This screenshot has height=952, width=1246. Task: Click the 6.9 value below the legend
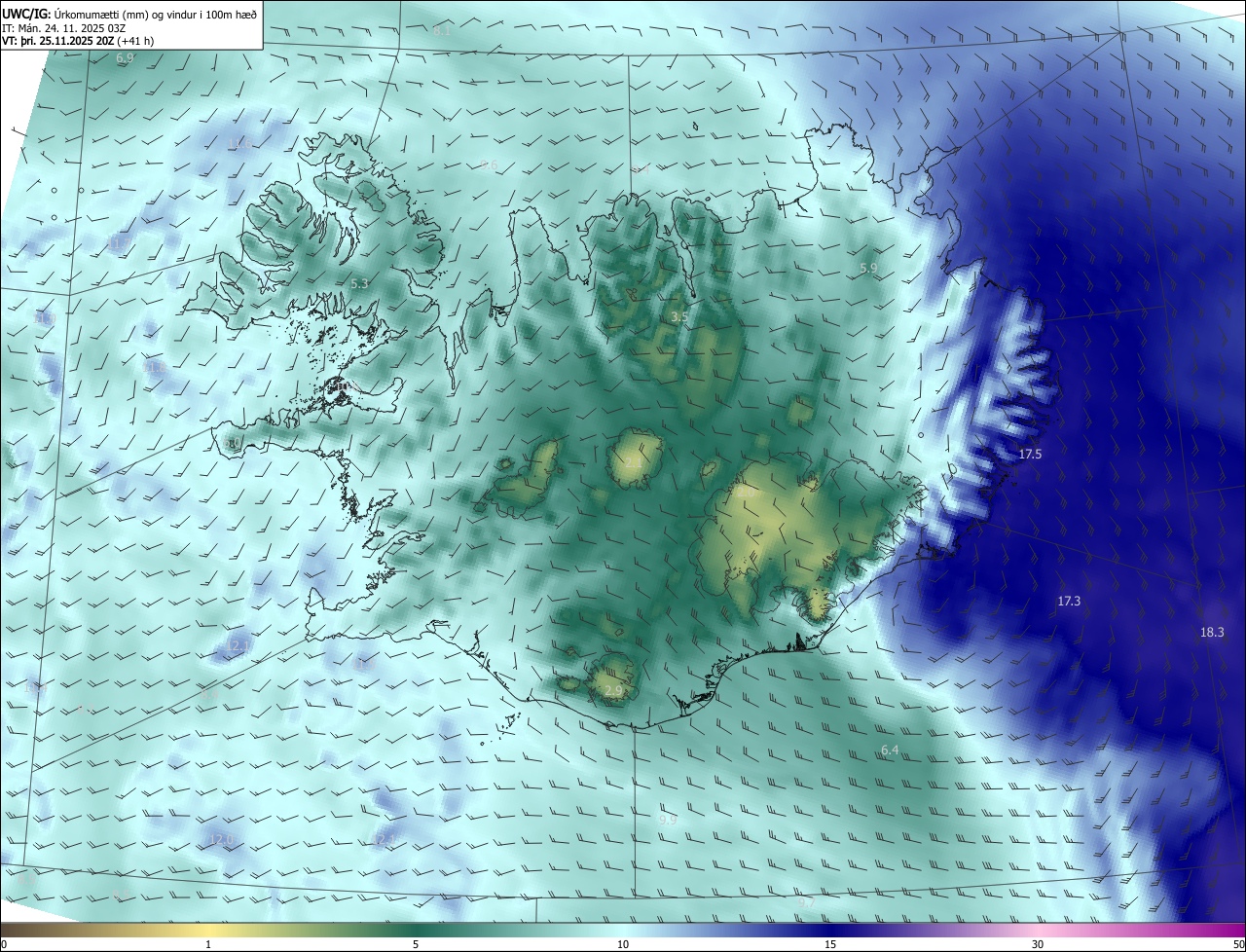click(125, 59)
